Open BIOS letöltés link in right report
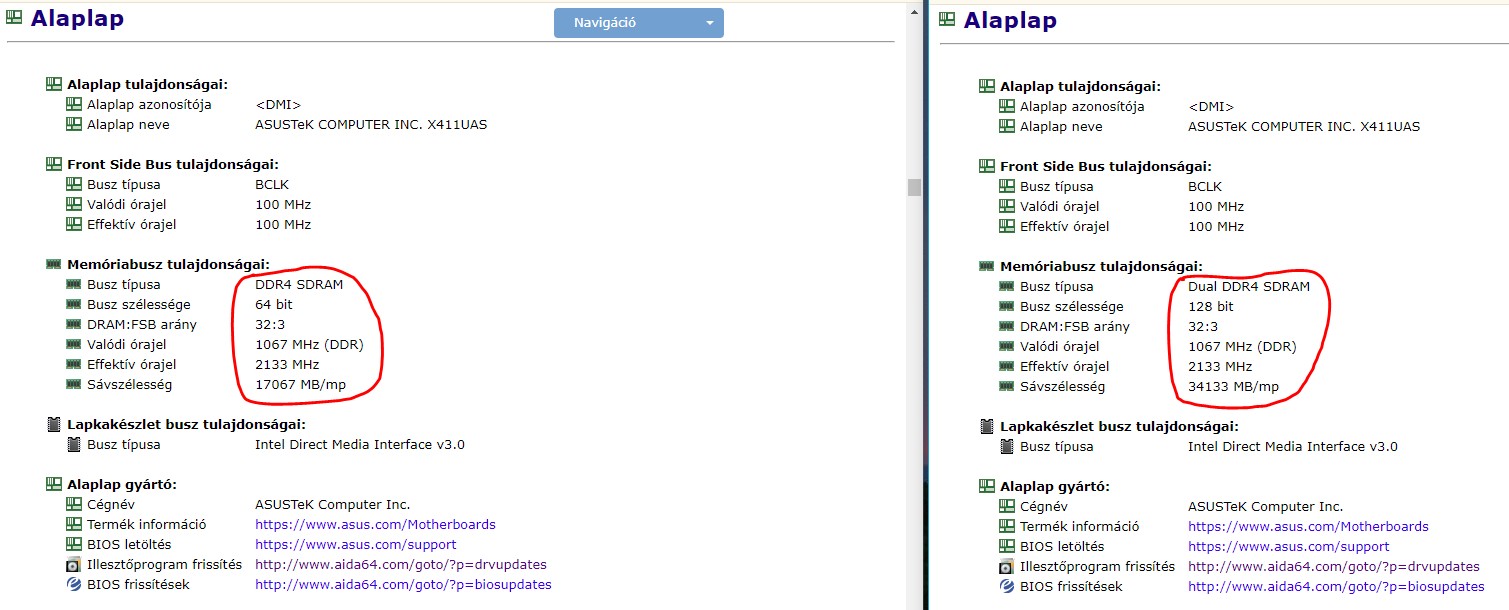 click(x=1288, y=546)
